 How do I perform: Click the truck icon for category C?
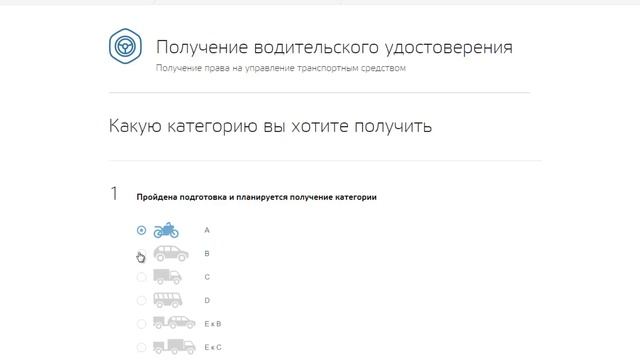(167, 277)
